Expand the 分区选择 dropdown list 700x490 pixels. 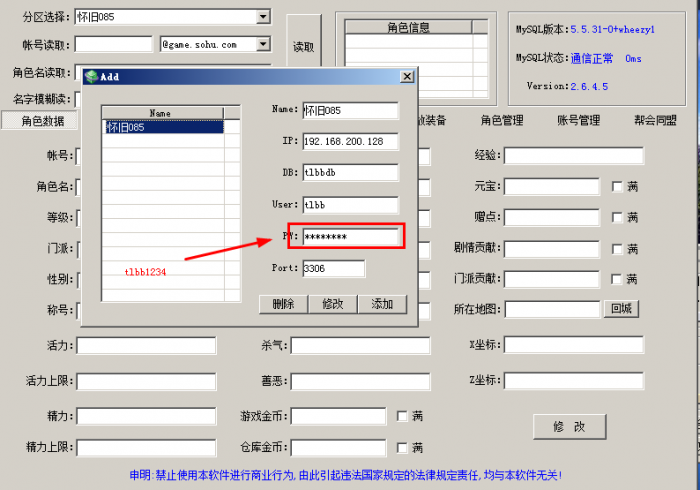point(263,16)
